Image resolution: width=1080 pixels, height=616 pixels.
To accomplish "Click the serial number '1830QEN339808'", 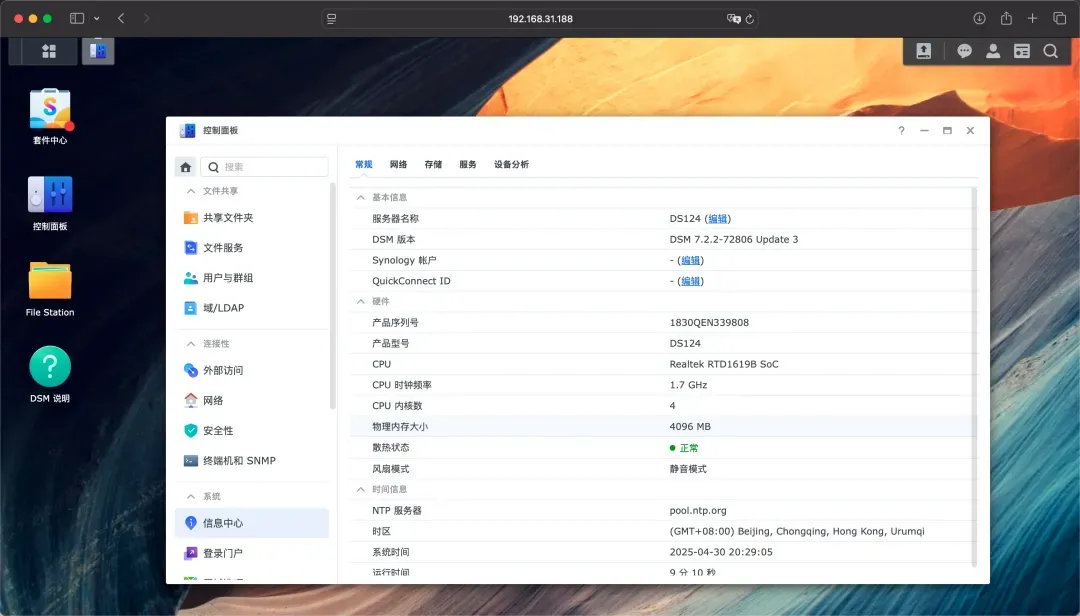I will coord(709,322).
